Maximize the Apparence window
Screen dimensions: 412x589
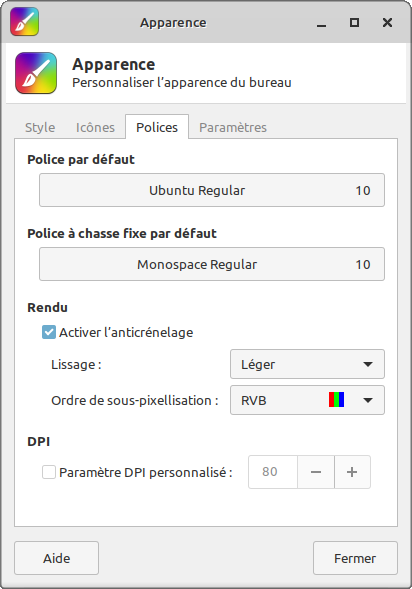pyautogui.click(x=354, y=23)
